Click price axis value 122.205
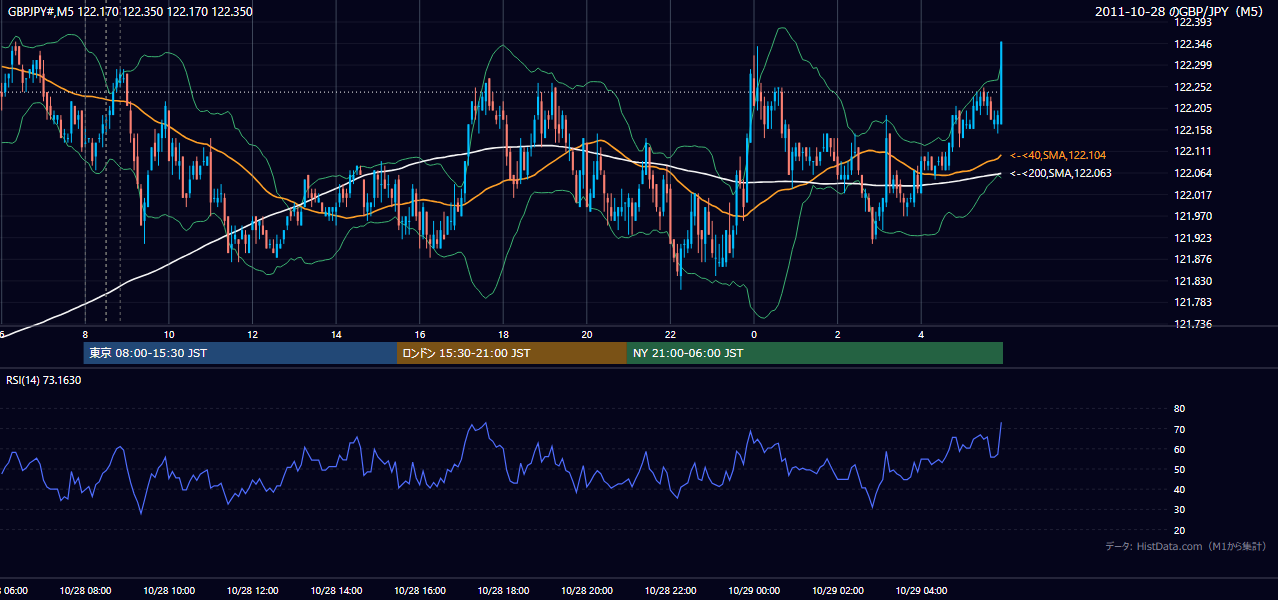The image size is (1278, 600). [1192, 108]
